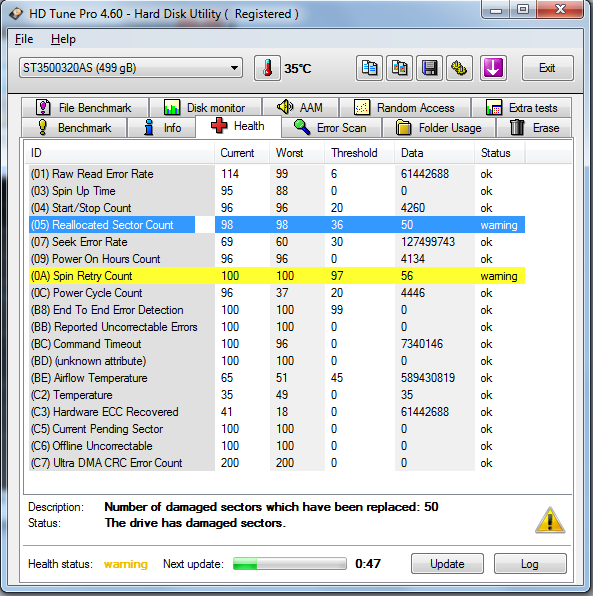Open the Error Scan tab
This screenshot has height=596, width=593.
tap(331, 127)
